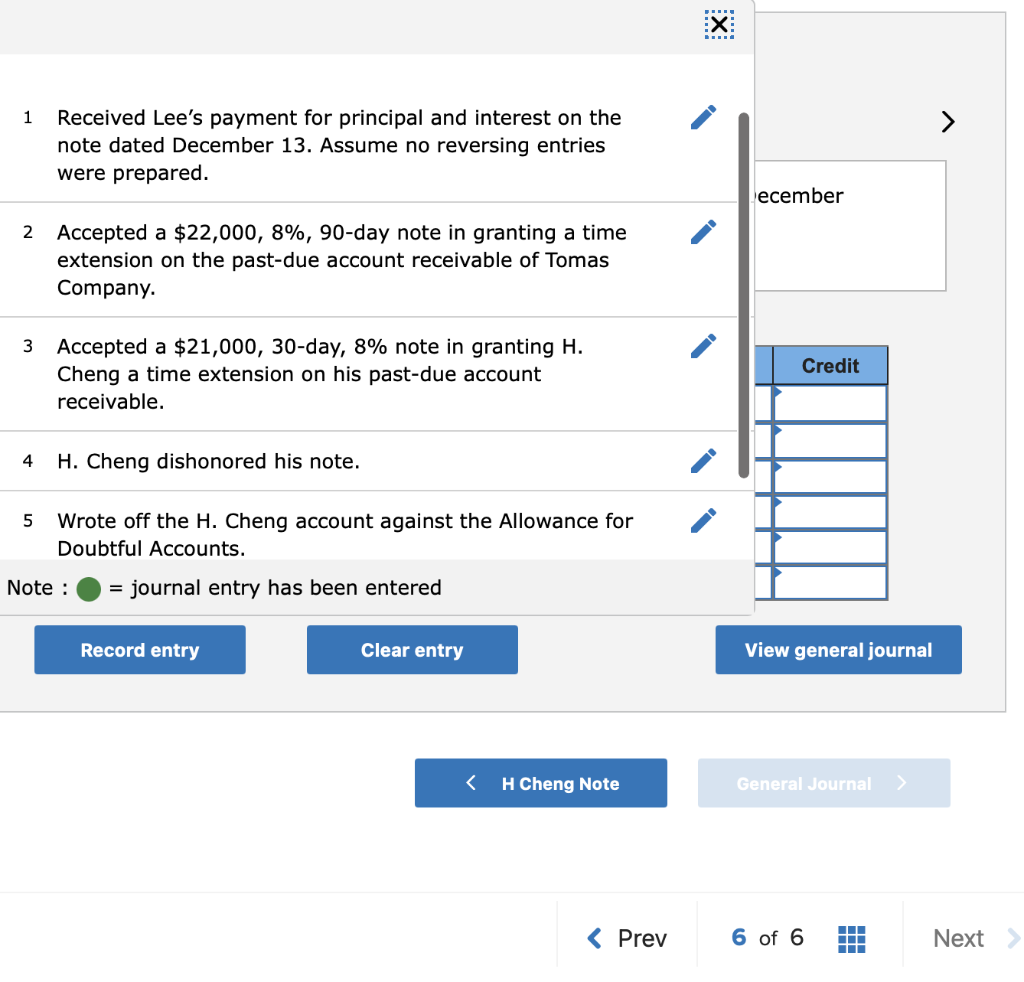
Task: Edit the Allowance write-off transaction entry
Action: [703, 519]
